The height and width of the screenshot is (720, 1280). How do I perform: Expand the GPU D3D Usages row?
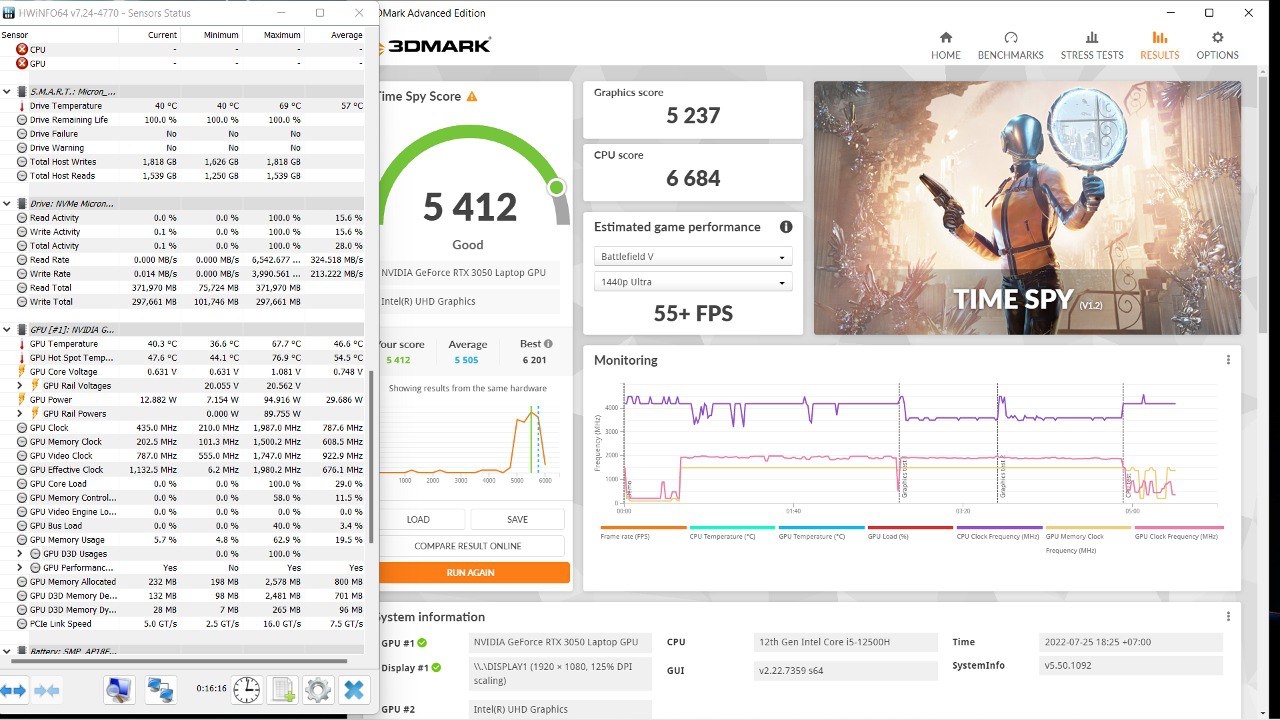click(x=20, y=553)
